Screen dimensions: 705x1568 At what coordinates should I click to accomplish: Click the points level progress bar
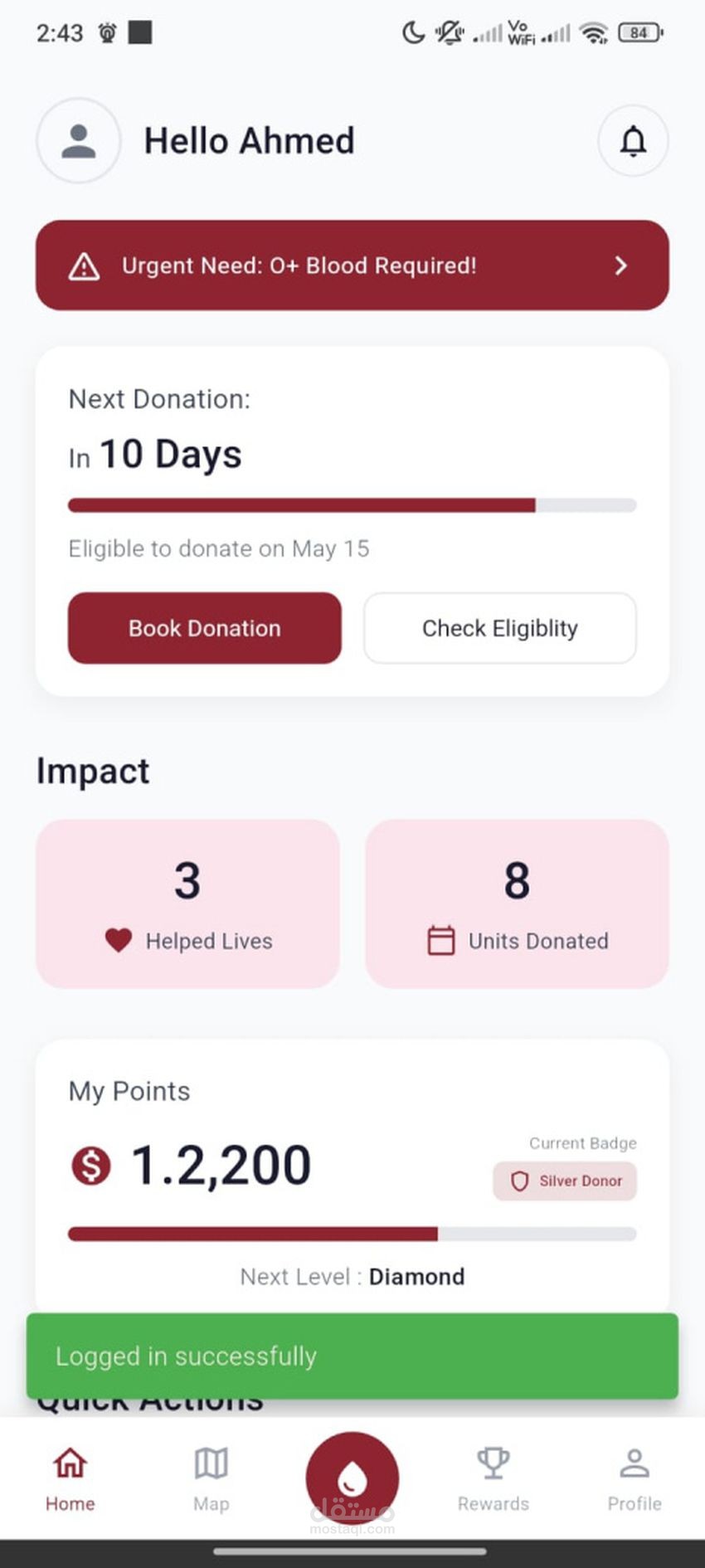click(x=352, y=1234)
